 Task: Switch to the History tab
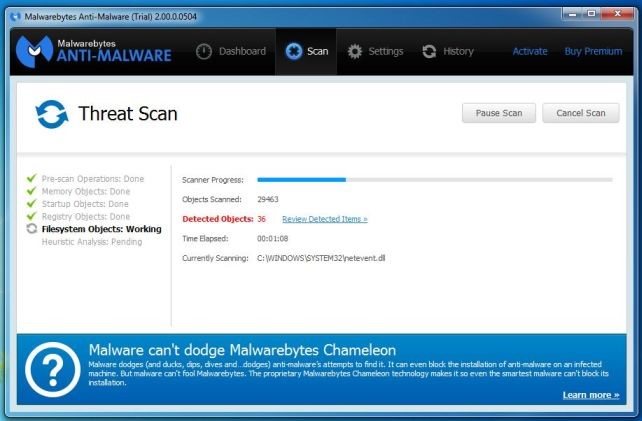pos(448,52)
